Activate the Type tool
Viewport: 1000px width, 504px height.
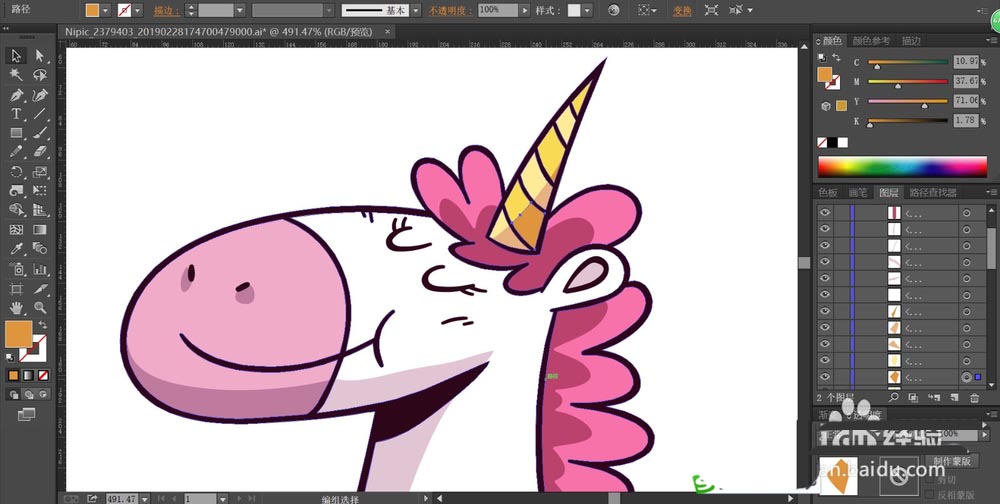pos(16,114)
